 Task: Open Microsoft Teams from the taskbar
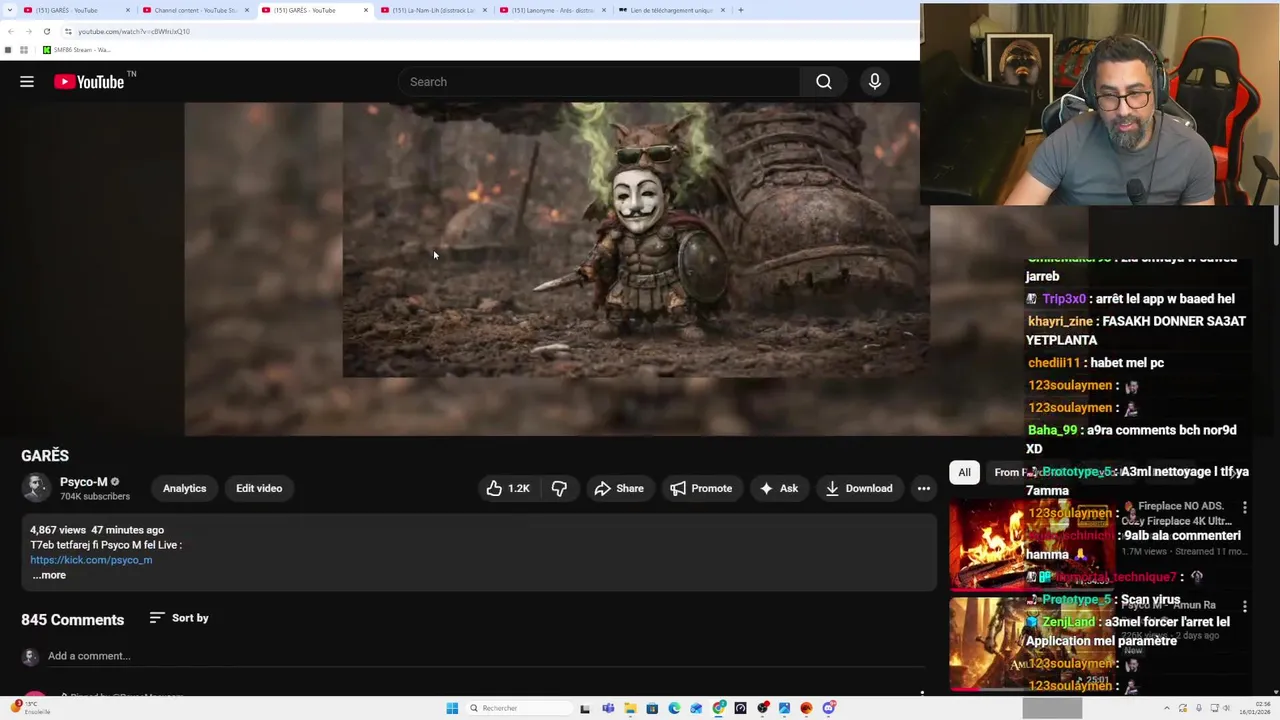608,708
